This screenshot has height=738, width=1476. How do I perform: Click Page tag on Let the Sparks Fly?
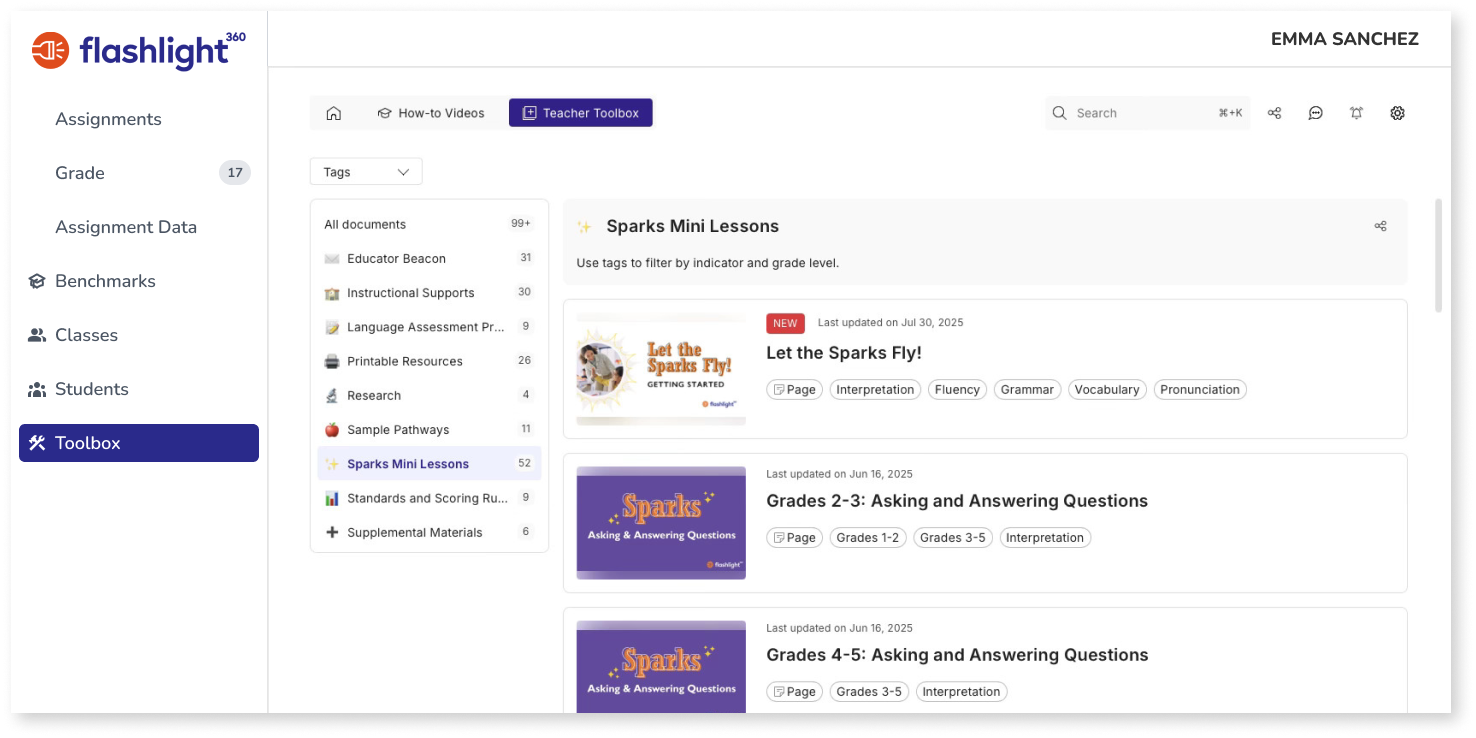click(x=795, y=390)
